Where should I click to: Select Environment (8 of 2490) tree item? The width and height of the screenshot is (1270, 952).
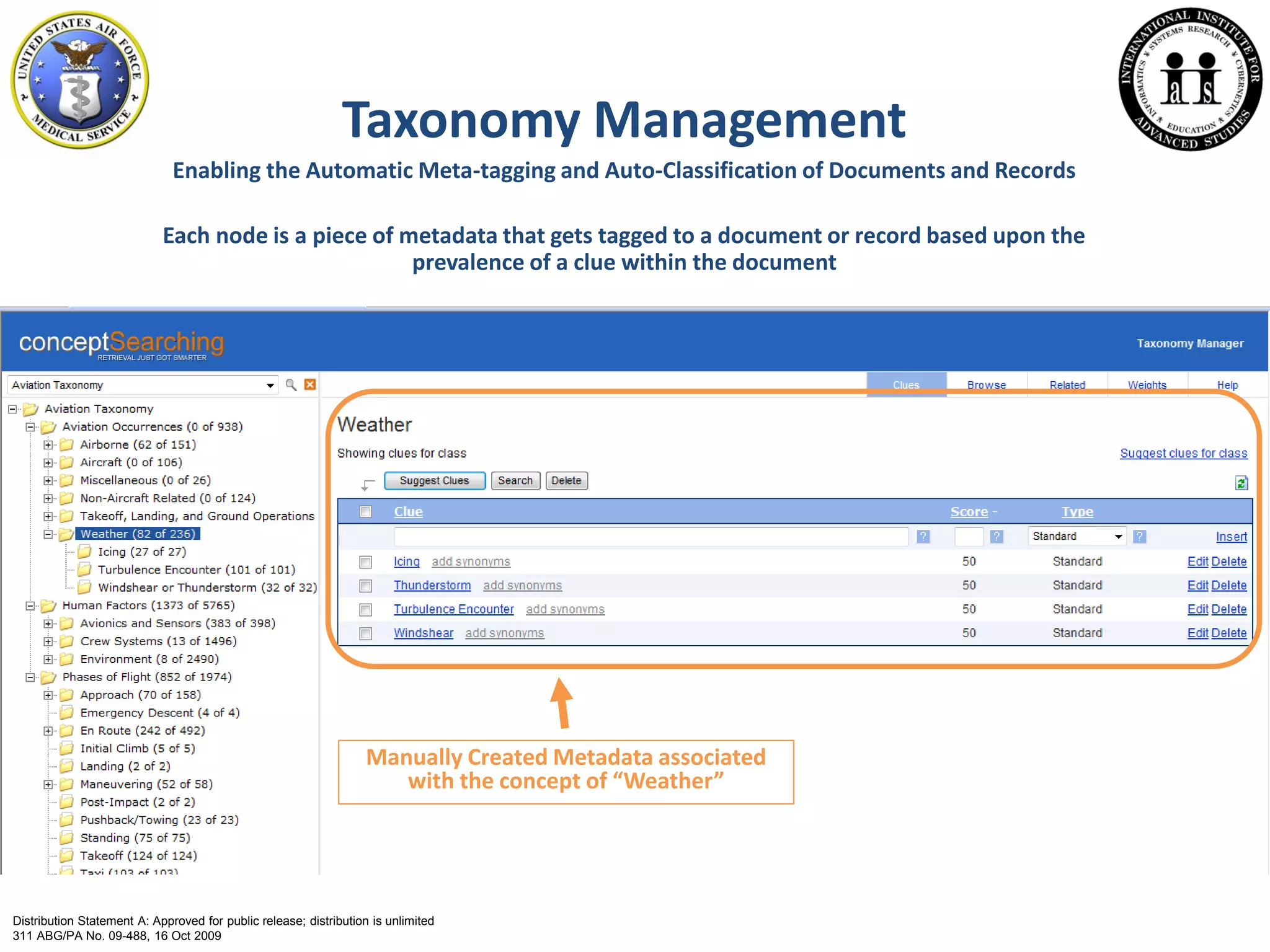pos(149,659)
